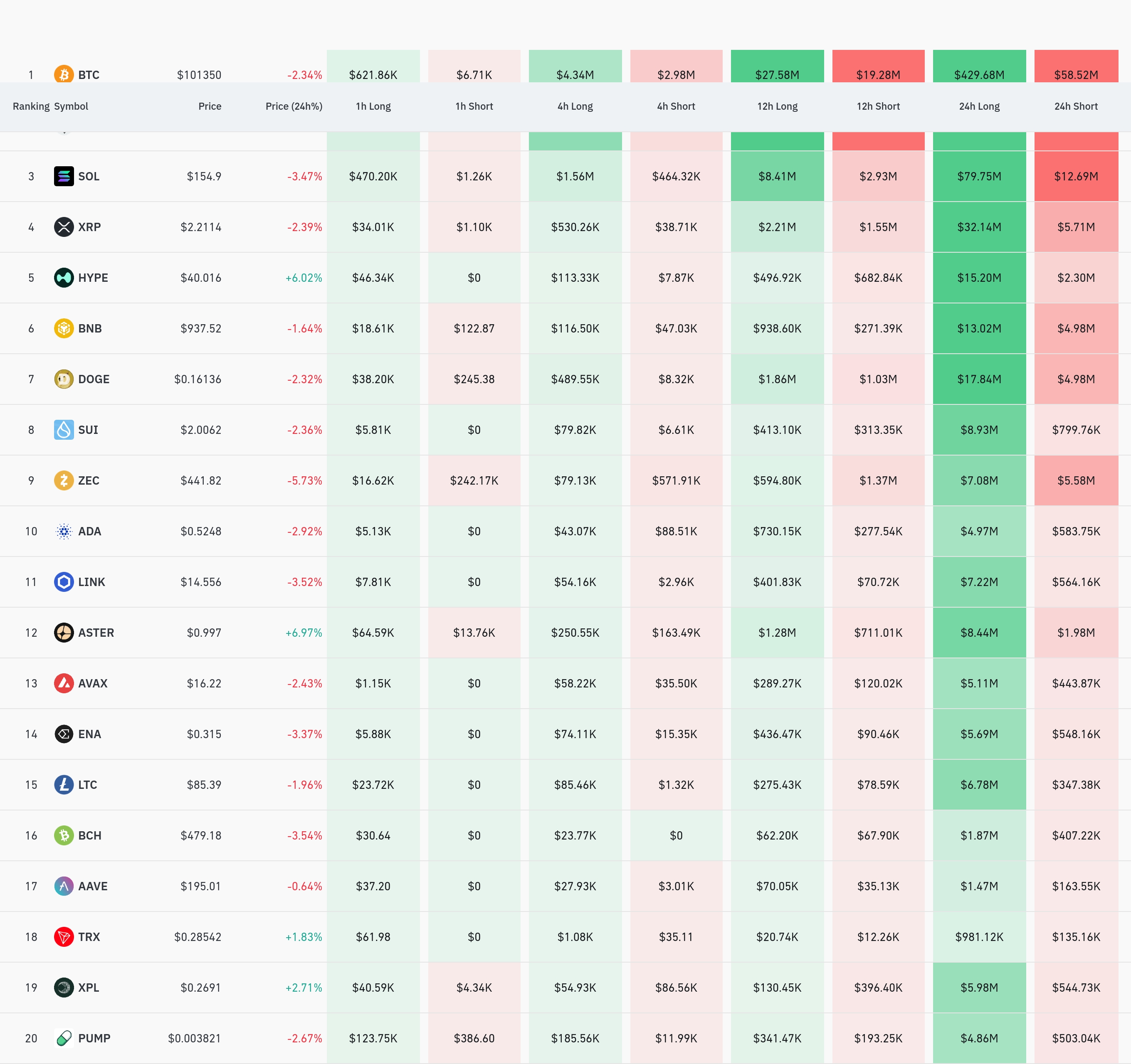Click the SOL coin logo
This screenshot has width=1131, height=1064.
point(64,176)
